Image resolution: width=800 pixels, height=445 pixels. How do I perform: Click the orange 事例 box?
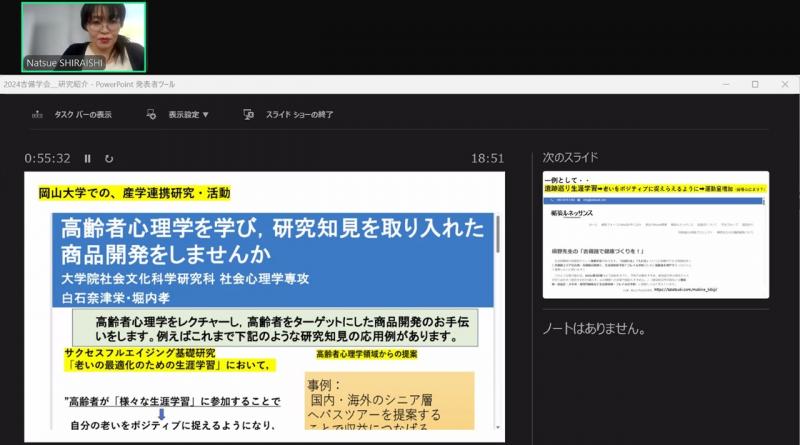[389, 401]
